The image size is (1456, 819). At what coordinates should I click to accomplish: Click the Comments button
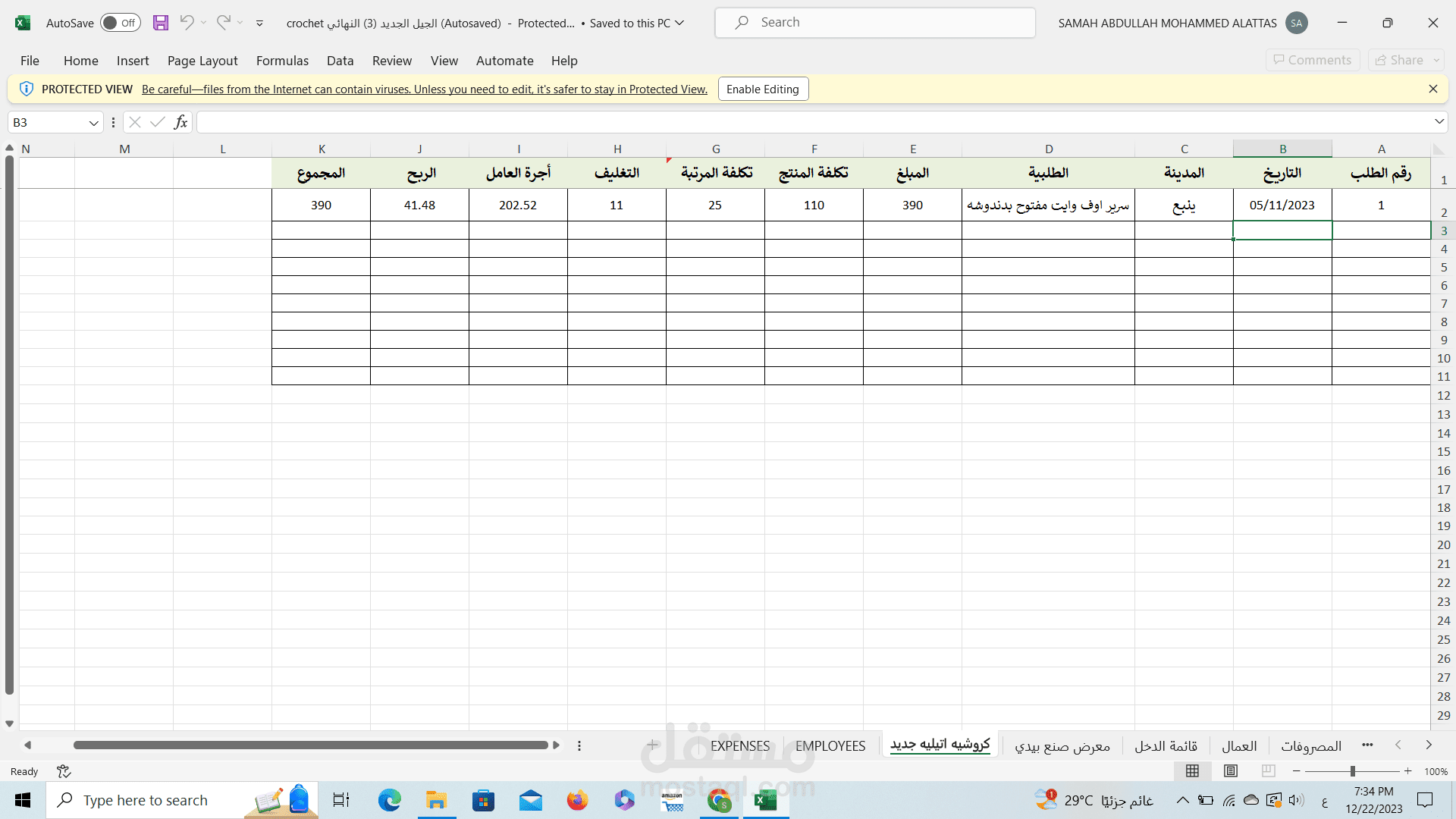[x=1313, y=60]
